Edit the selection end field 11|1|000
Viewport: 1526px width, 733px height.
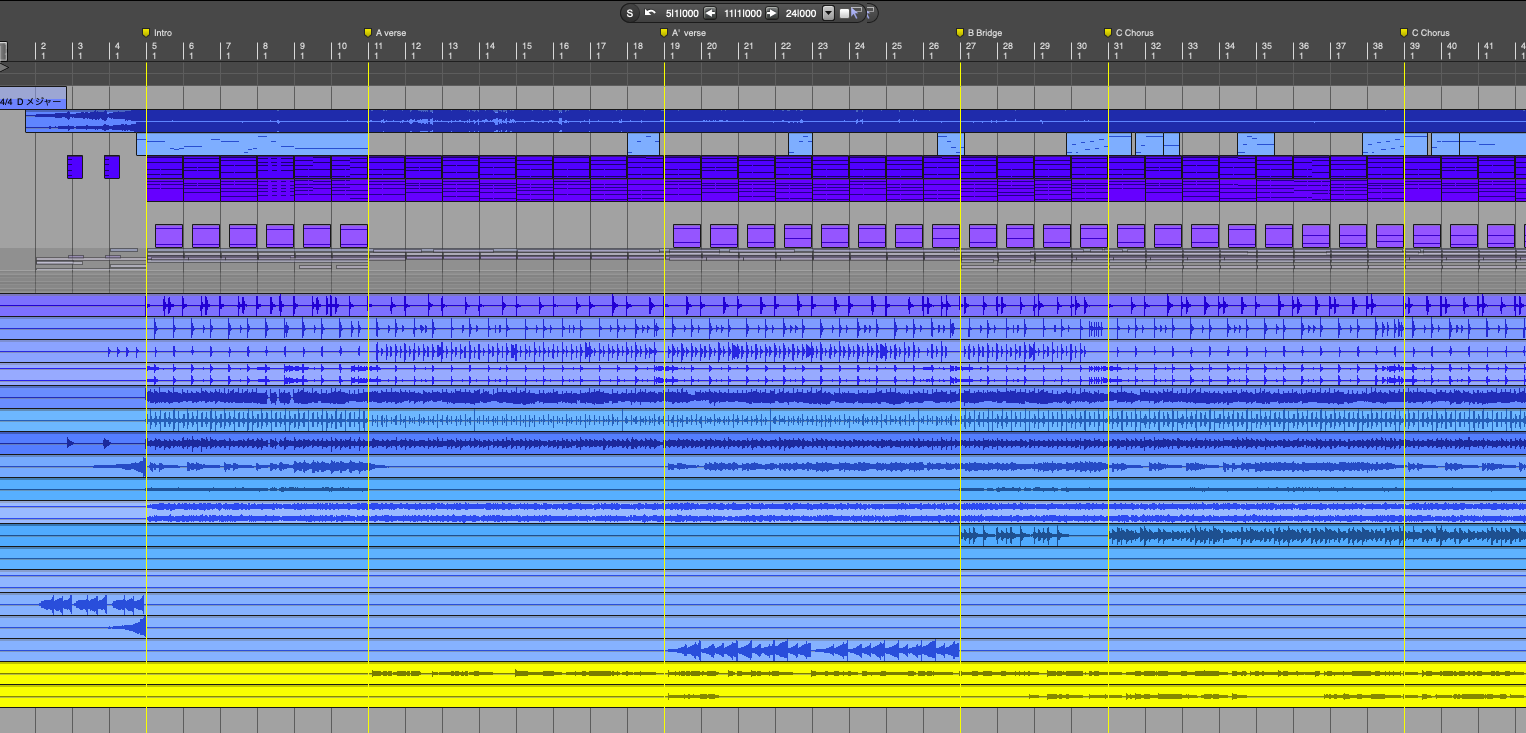(x=742, y=13)
